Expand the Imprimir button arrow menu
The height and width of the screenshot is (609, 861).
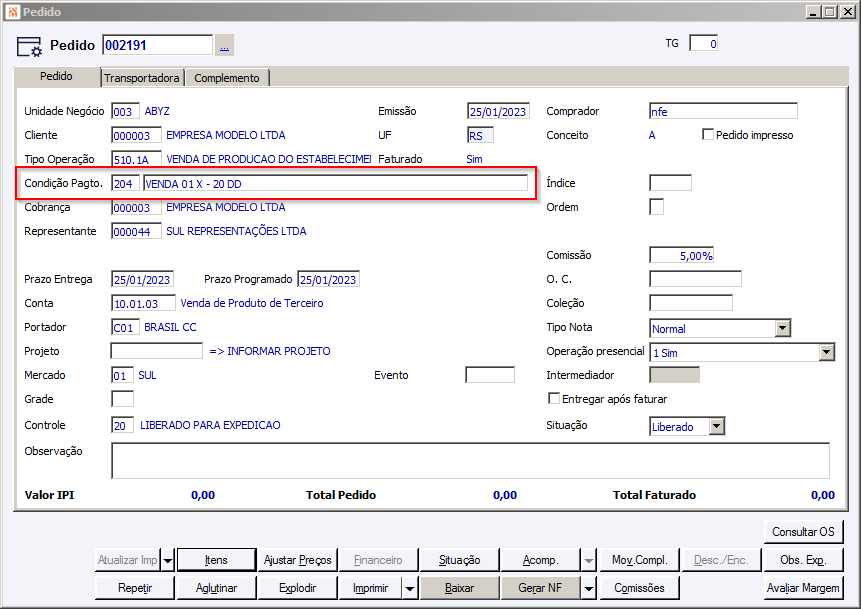(x=410, y=588)
